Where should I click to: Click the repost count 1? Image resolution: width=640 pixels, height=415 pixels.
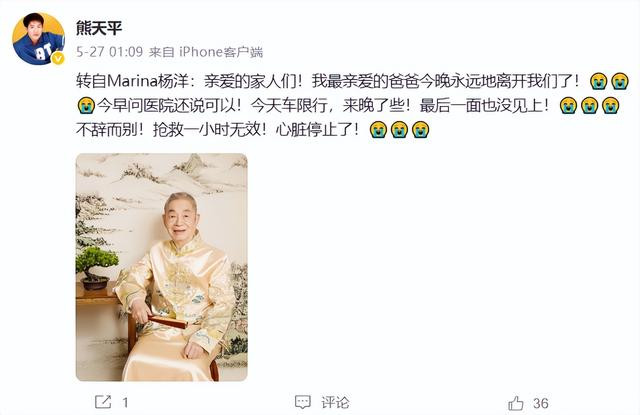click(x=125, y=403)
